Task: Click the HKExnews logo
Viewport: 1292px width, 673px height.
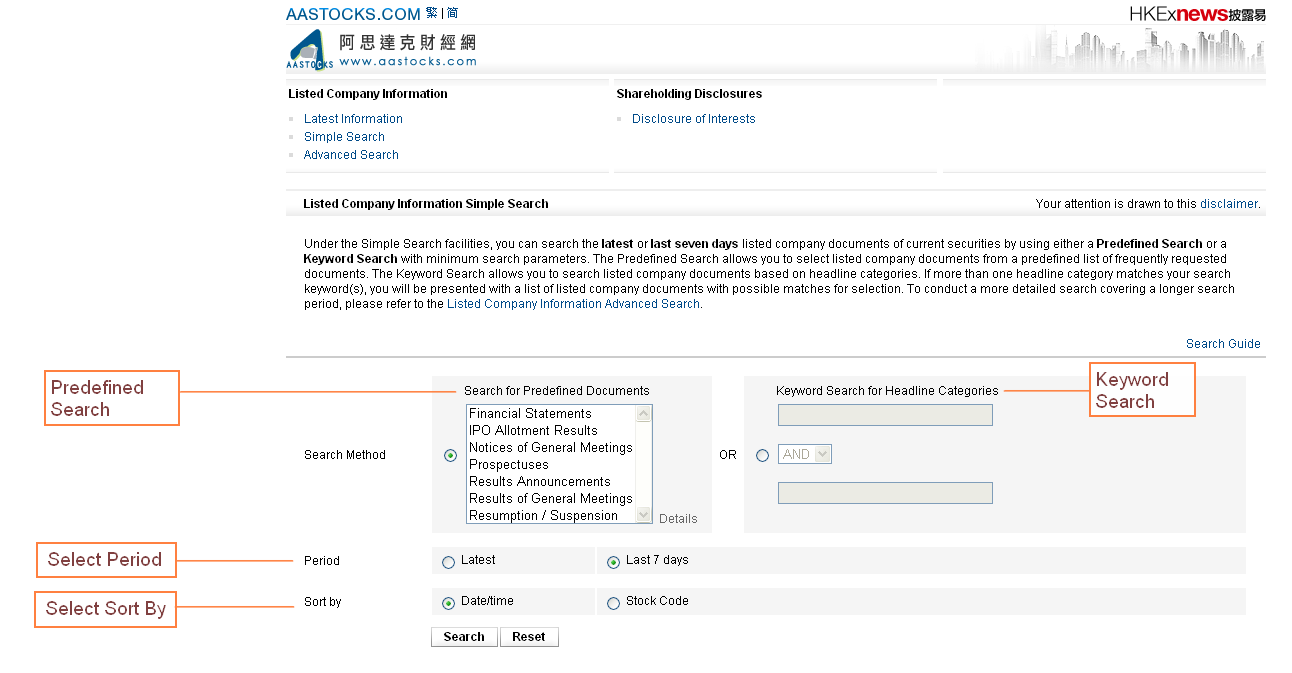Action: pyautogui.click(x=1197, y=14)
